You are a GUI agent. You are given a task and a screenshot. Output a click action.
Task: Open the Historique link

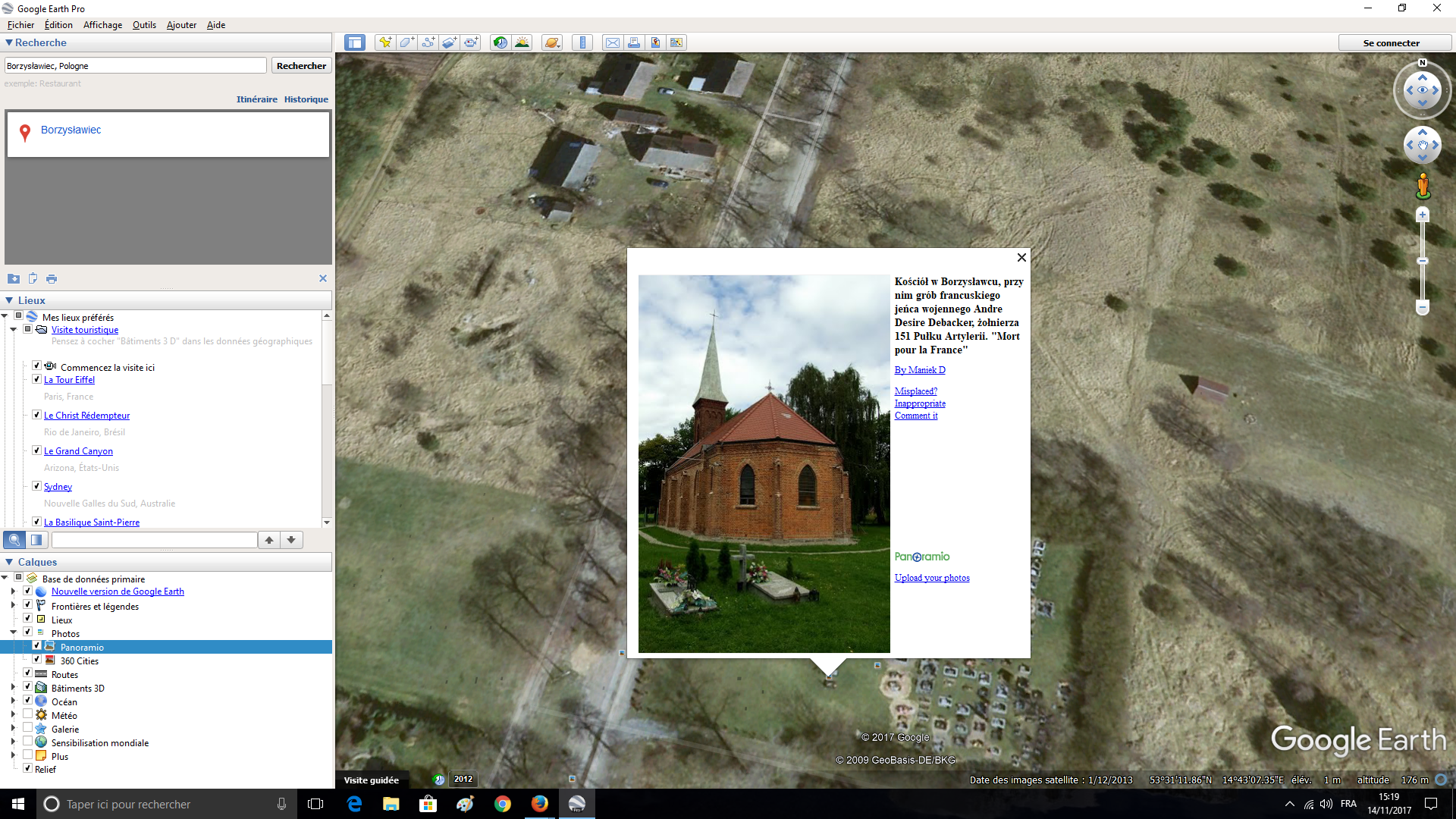point(306,99)
